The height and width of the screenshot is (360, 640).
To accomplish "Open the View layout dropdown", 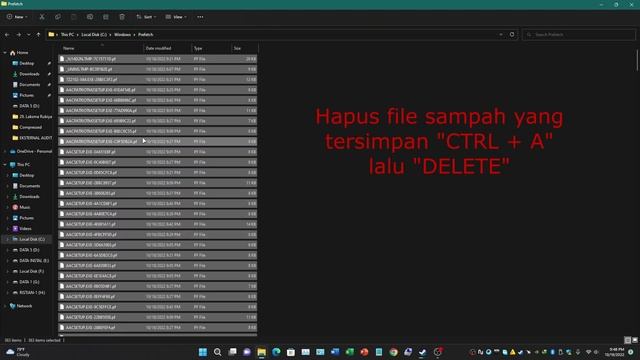I will 176,17.
